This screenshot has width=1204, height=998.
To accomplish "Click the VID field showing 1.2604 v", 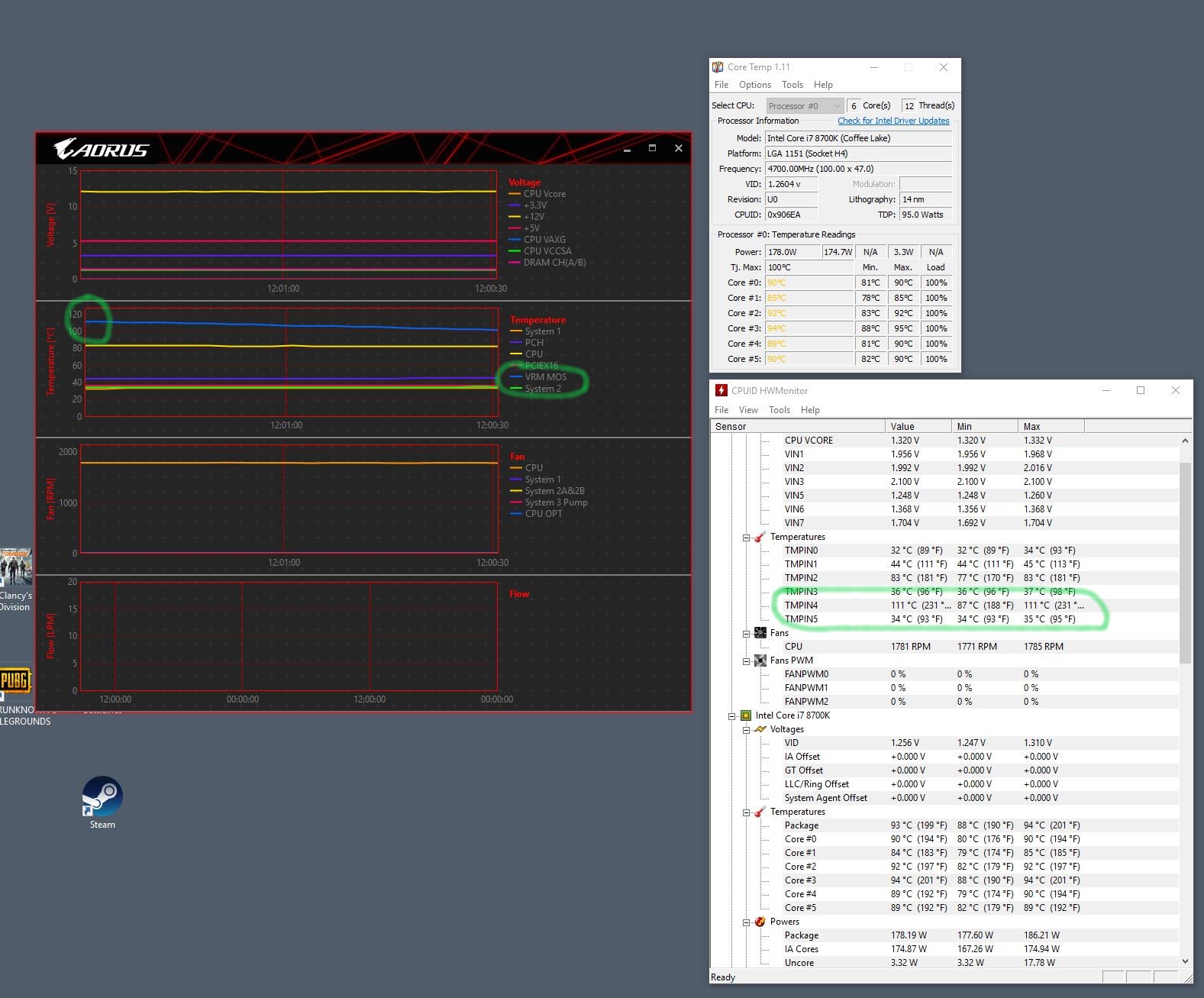I will (x=791, y=184).
